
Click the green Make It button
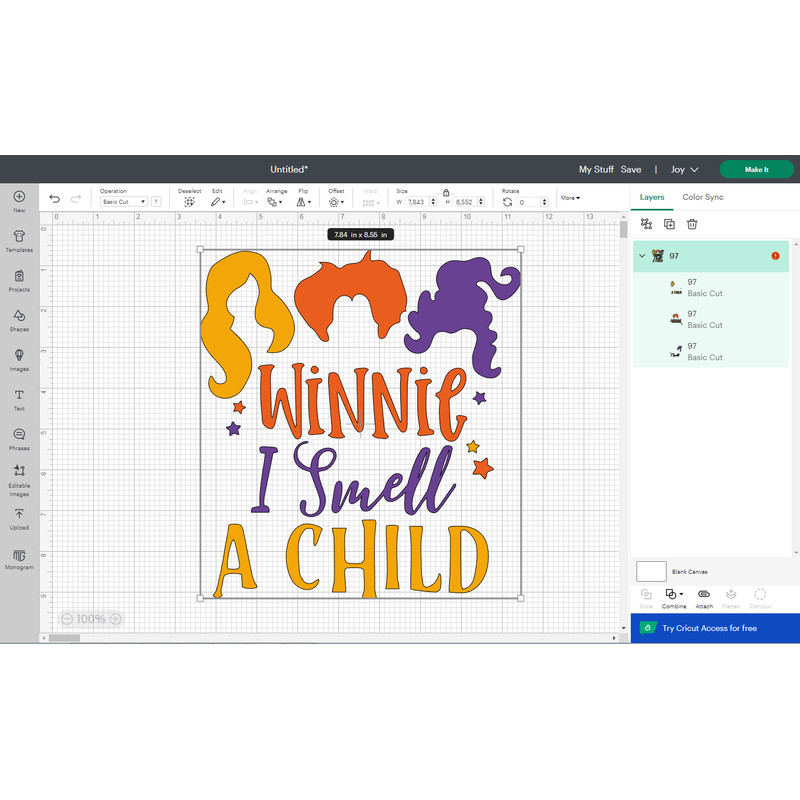click(756, 169)
